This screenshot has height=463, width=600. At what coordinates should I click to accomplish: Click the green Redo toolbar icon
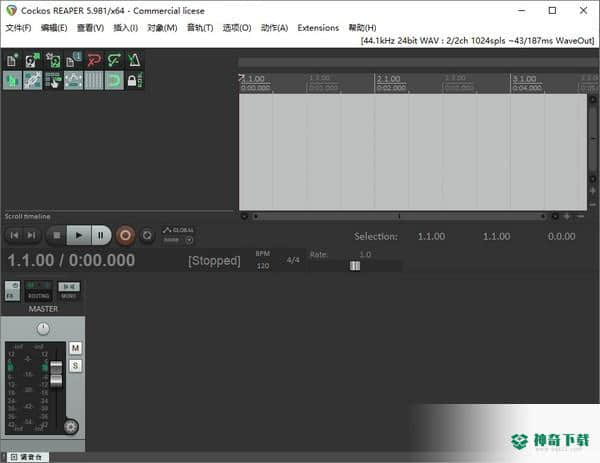point(114,60)
